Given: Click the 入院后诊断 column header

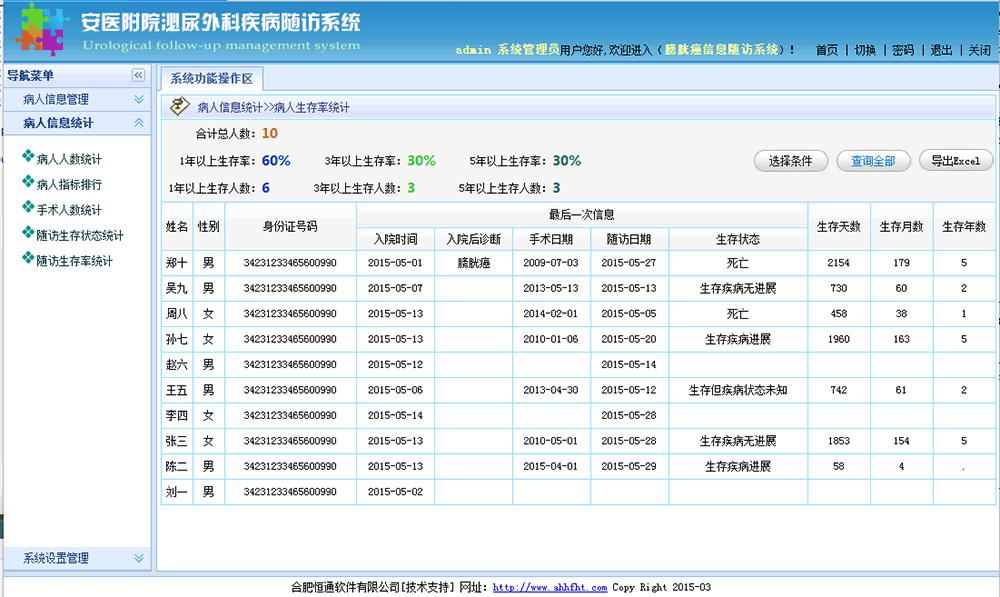Looking at the screenshot, I should [x=474, y=239].
